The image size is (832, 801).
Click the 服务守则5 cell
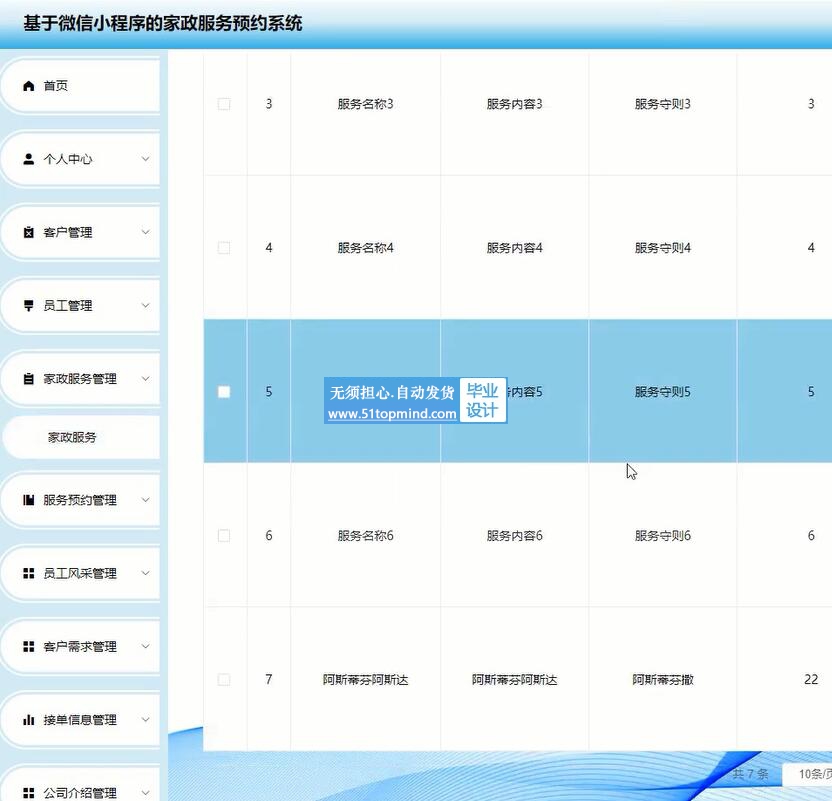663,392
